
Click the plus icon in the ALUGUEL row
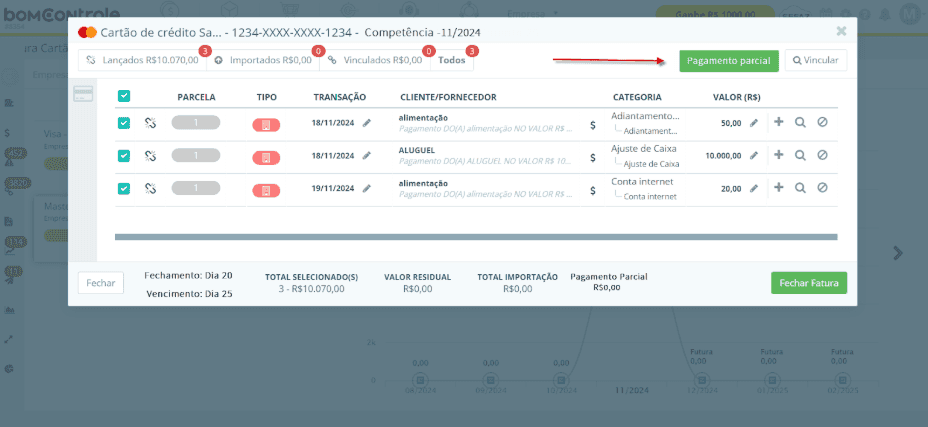pos(779,155)
